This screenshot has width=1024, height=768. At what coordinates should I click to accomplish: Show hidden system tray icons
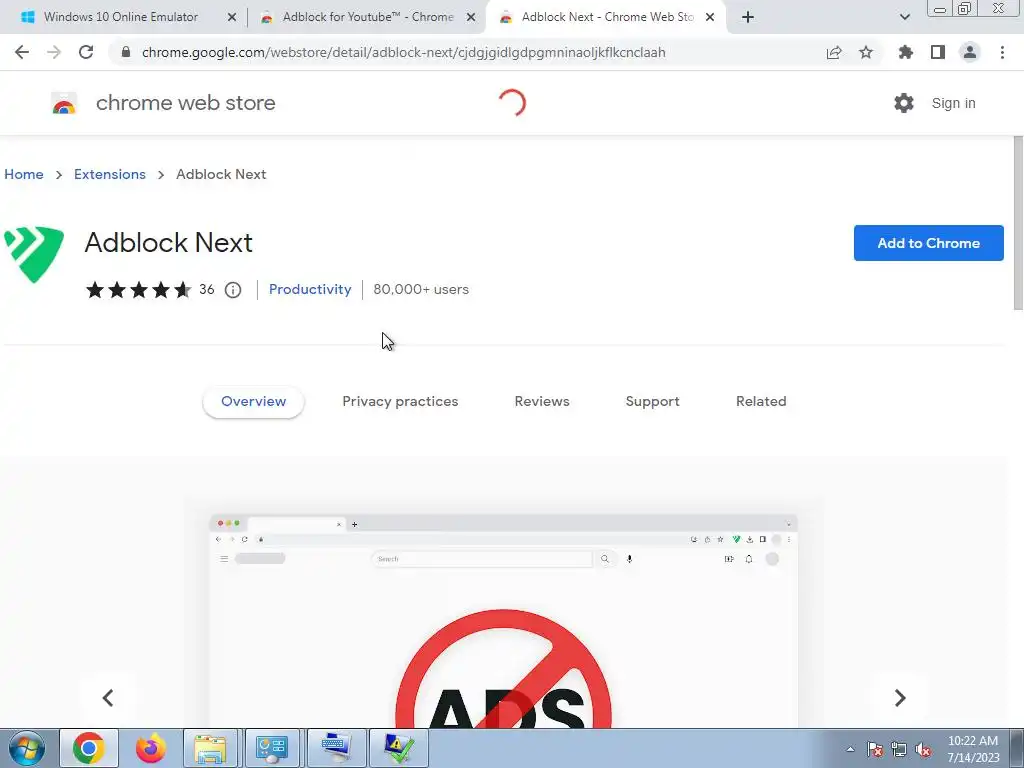point(850,749)
